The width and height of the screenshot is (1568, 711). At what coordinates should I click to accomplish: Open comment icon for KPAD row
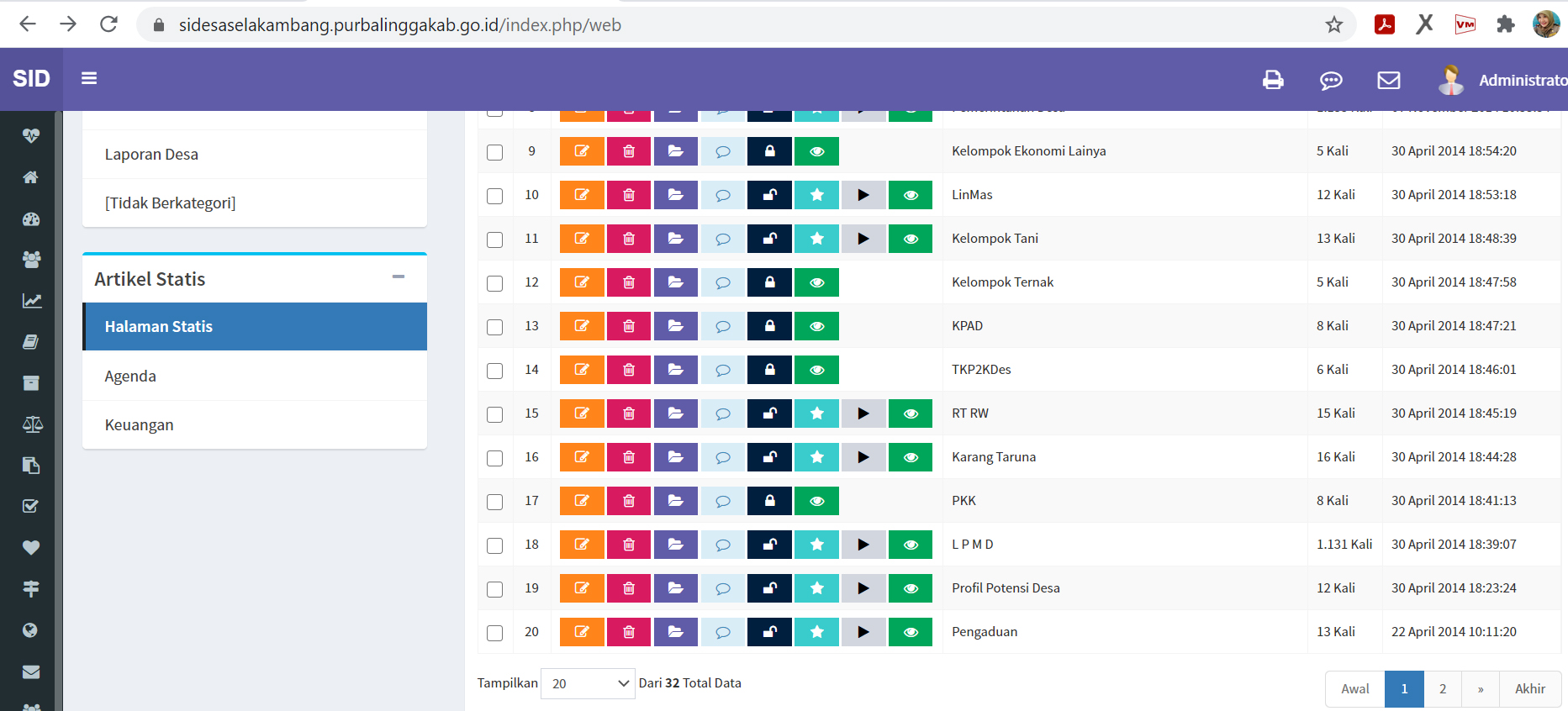[723, 326]
